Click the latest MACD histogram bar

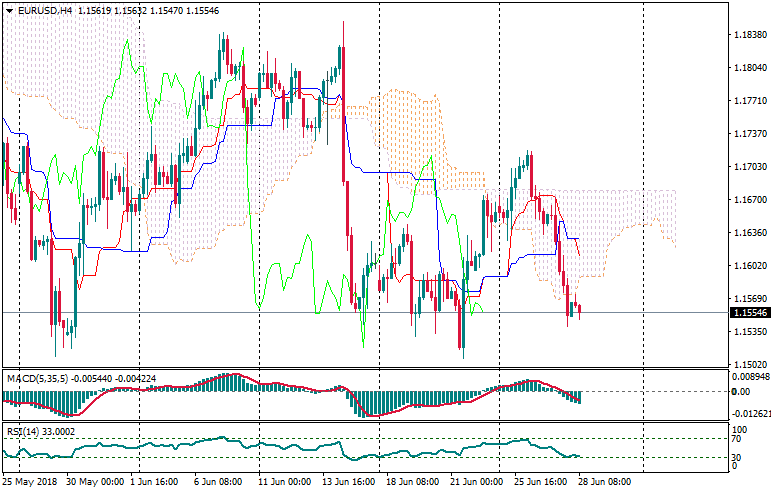click(579, 397)
